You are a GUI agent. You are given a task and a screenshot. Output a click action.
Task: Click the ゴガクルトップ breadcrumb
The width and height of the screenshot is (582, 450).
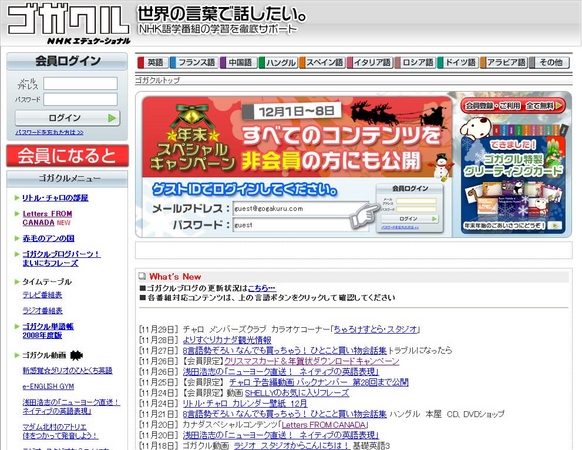157,80
